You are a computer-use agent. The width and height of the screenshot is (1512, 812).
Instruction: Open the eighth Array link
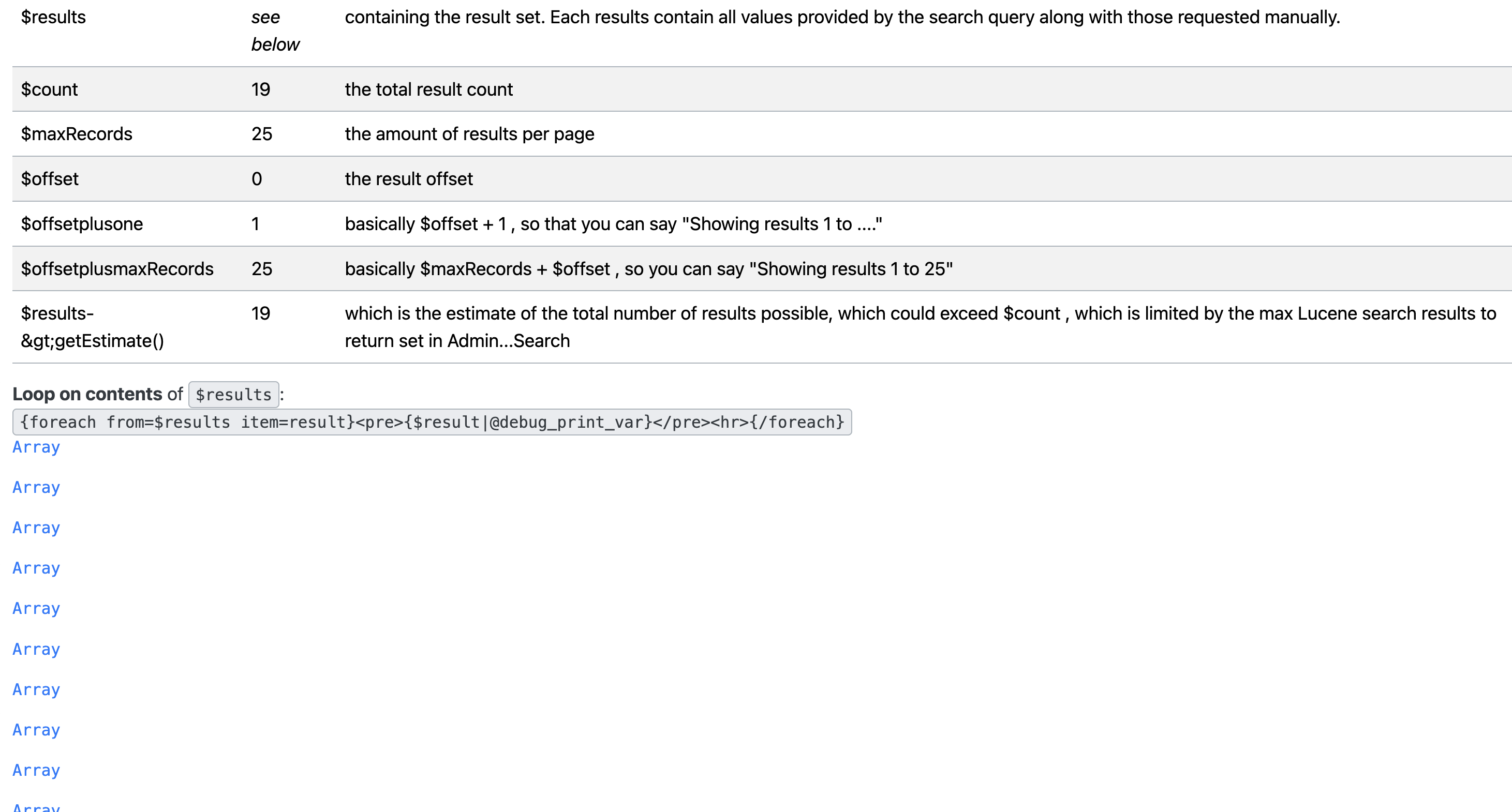click(x=36, y=730)
